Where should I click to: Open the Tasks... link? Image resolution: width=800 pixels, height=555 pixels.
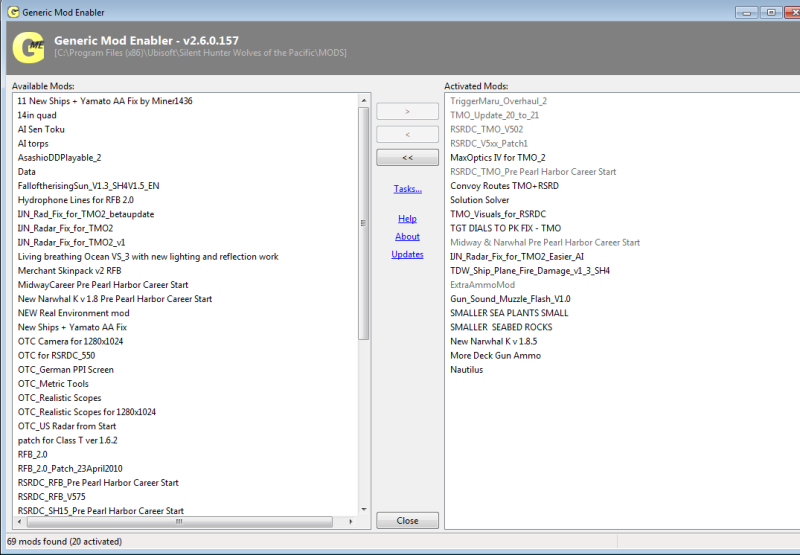[407, 189]
